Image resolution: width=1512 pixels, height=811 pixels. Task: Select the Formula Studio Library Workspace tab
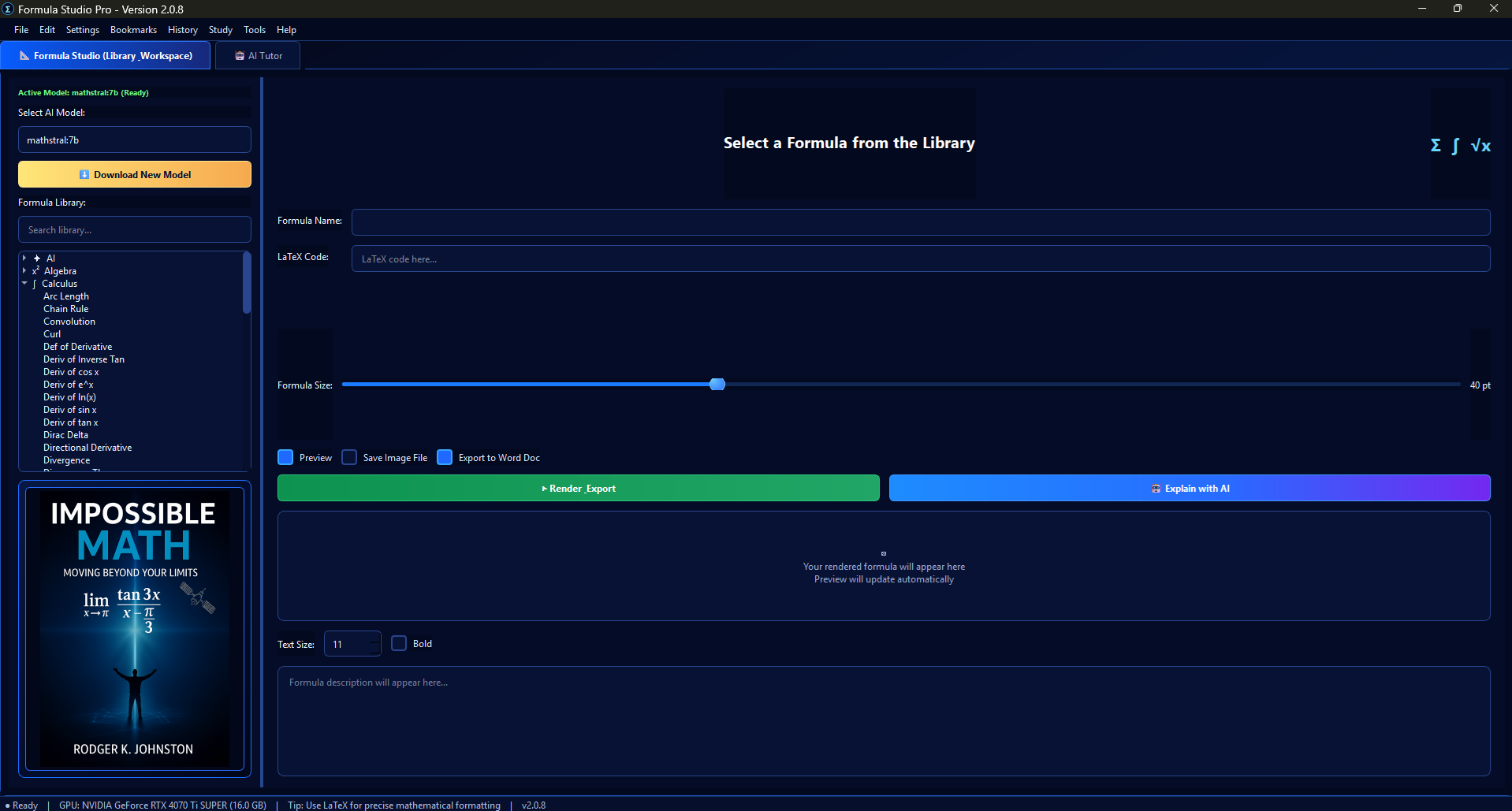coord(106,56)
